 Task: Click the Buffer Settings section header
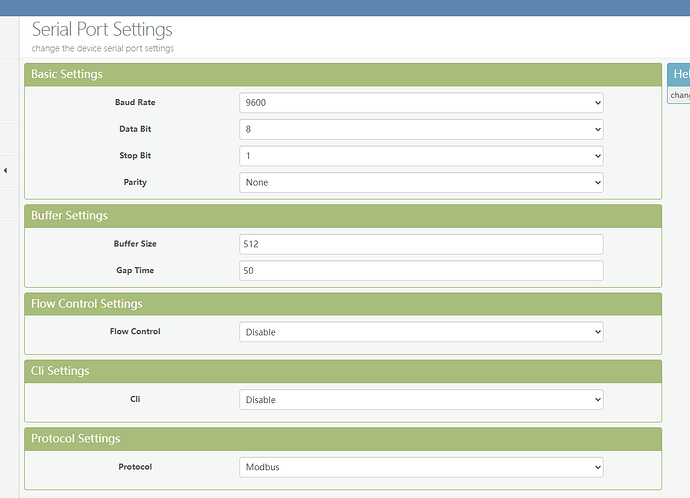pyautogui.click(x=70, y=216)
